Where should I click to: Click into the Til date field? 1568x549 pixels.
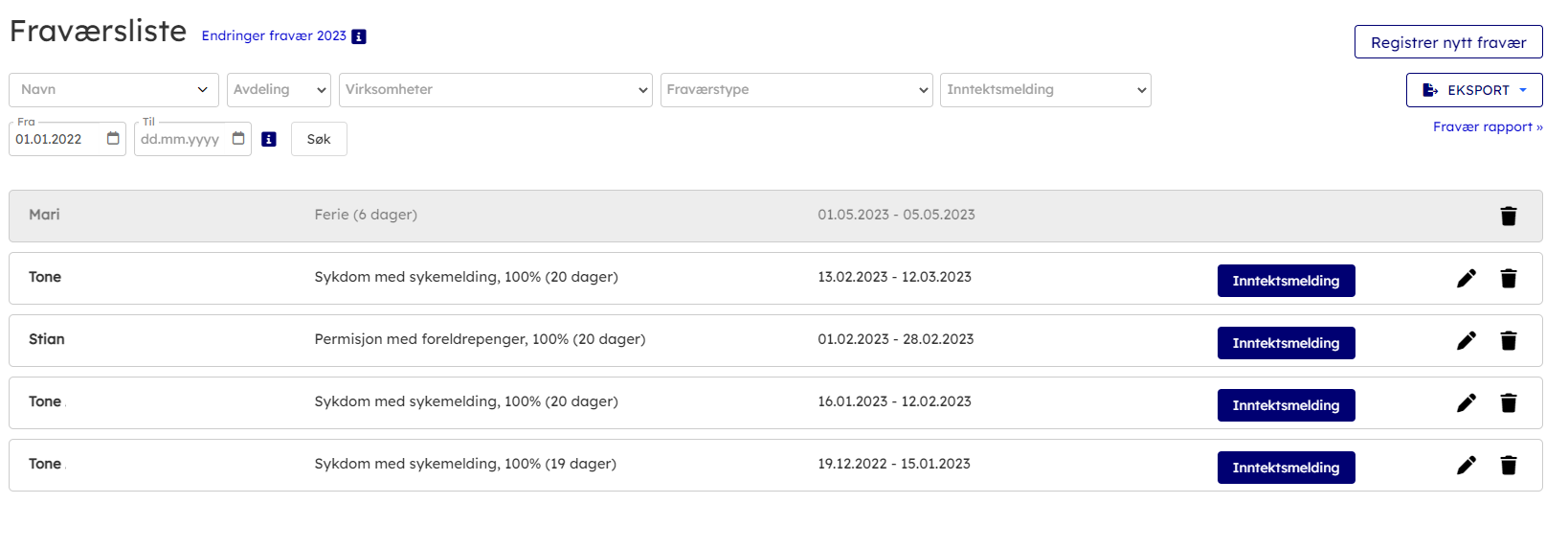click(x=182, y=139)
